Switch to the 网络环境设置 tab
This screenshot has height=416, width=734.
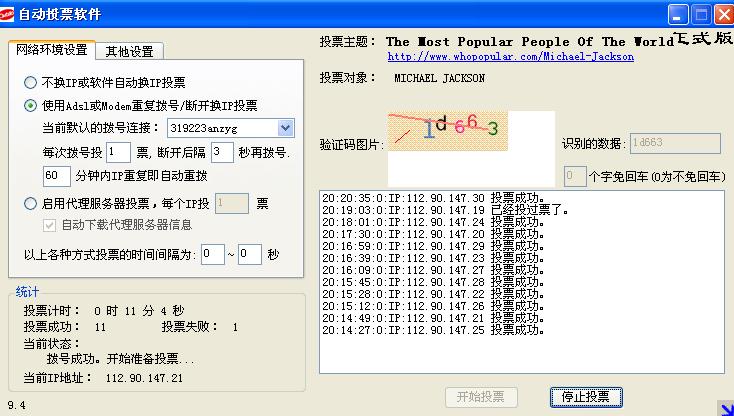coord(52,51)
